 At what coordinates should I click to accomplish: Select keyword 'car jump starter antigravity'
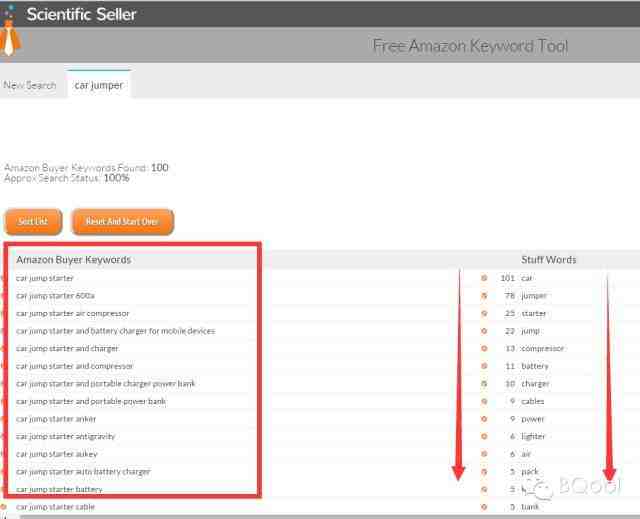65,437
